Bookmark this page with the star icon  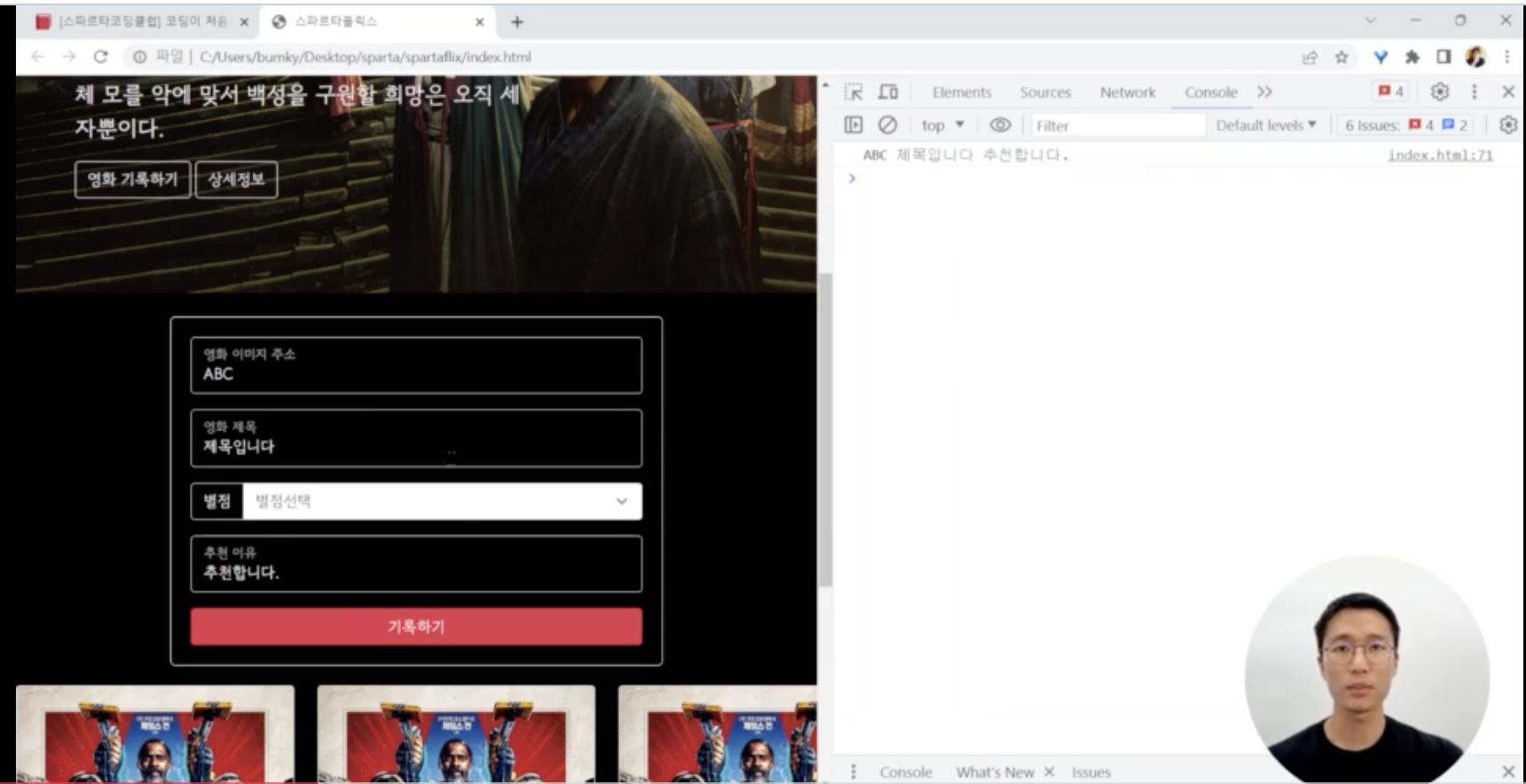[x=1341, y=57]
